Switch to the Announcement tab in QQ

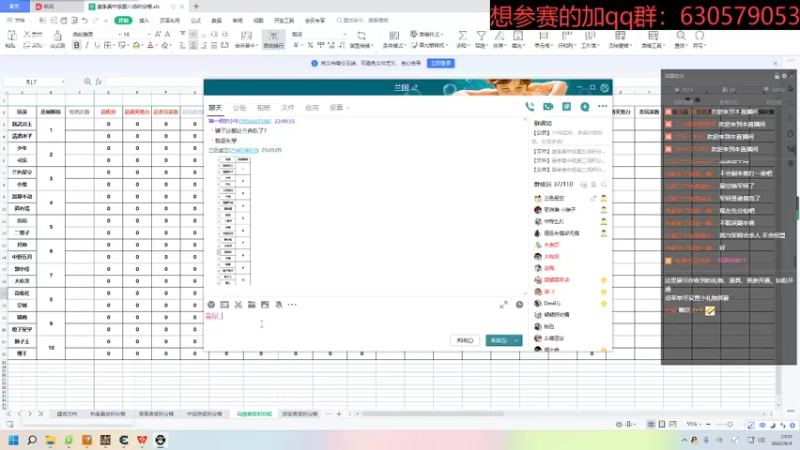pos(239,108)
